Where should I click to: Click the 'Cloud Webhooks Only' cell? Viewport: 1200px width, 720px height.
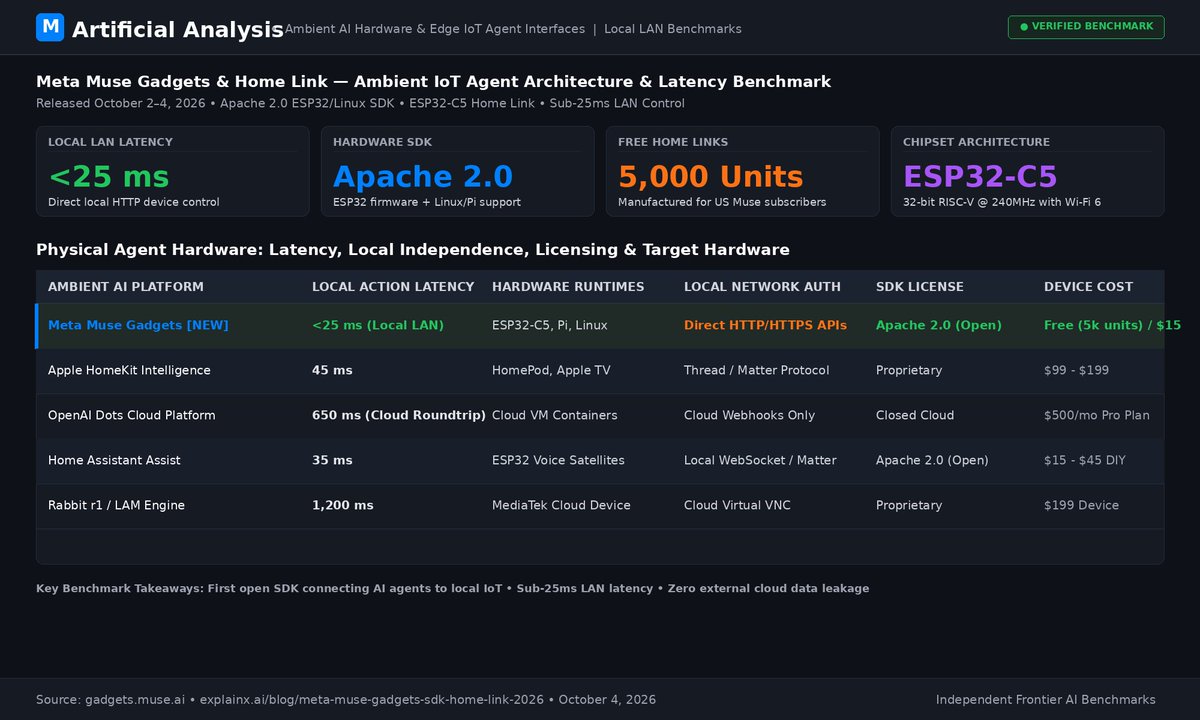coord(750,415)
